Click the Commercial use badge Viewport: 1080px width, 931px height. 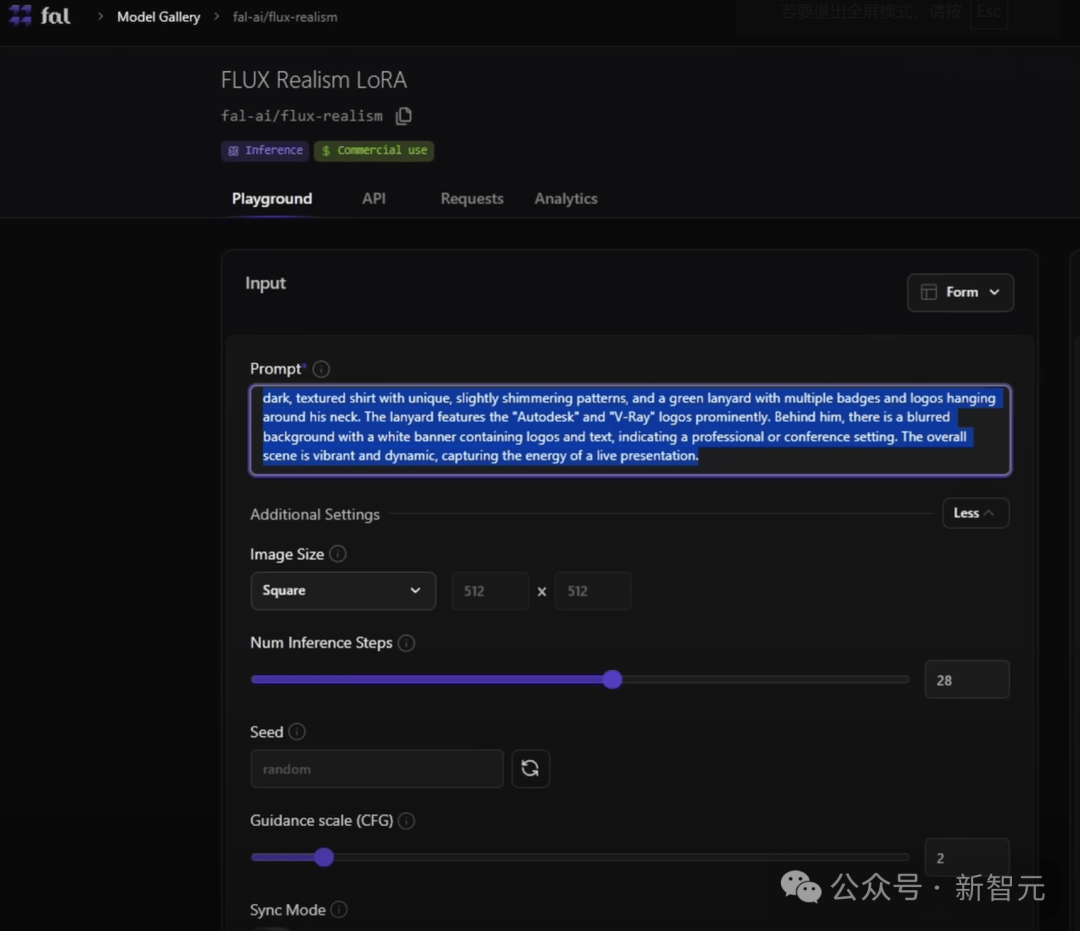(x=374, y=151)
